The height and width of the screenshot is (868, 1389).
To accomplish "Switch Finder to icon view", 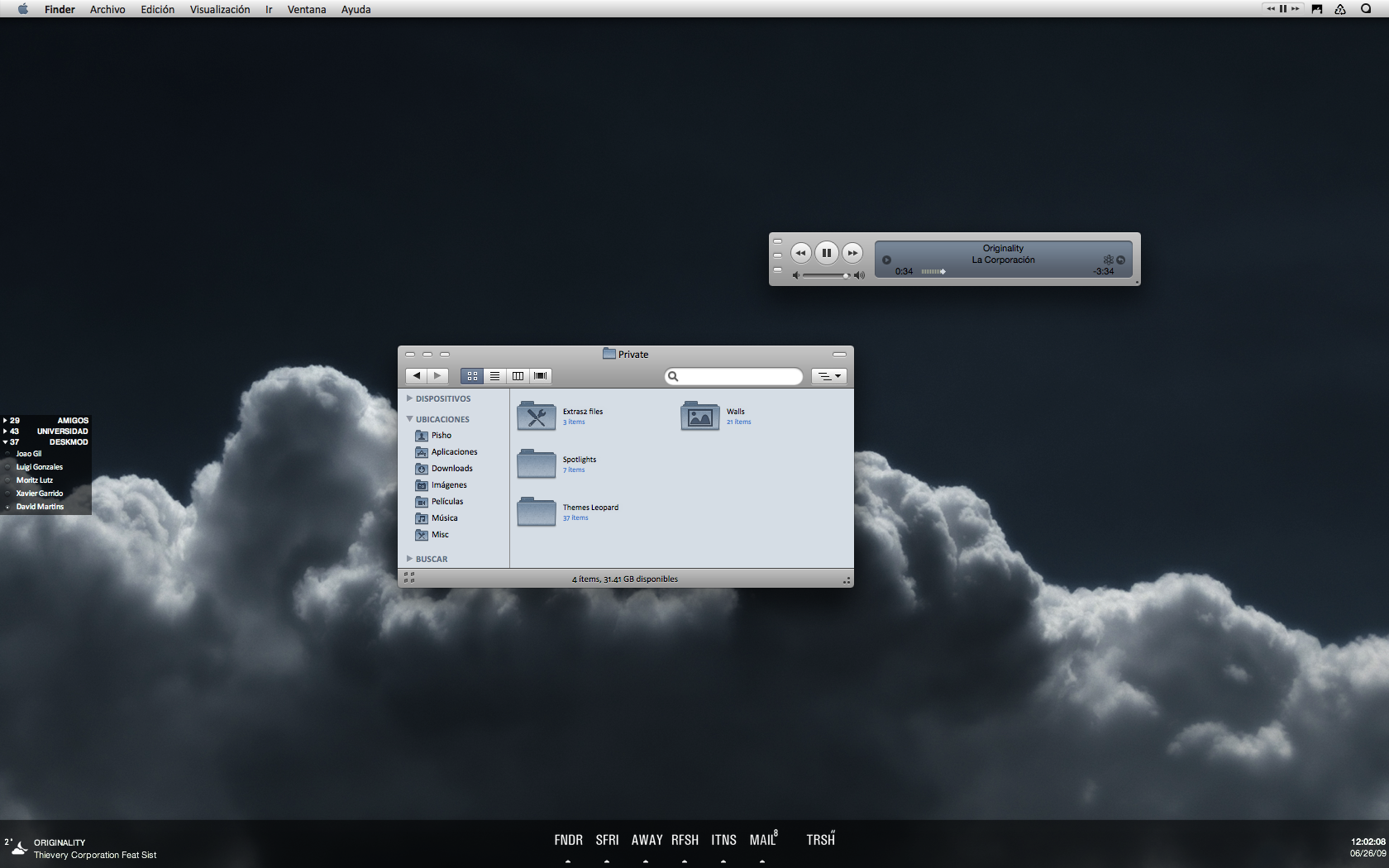I will tap(472, 376).
